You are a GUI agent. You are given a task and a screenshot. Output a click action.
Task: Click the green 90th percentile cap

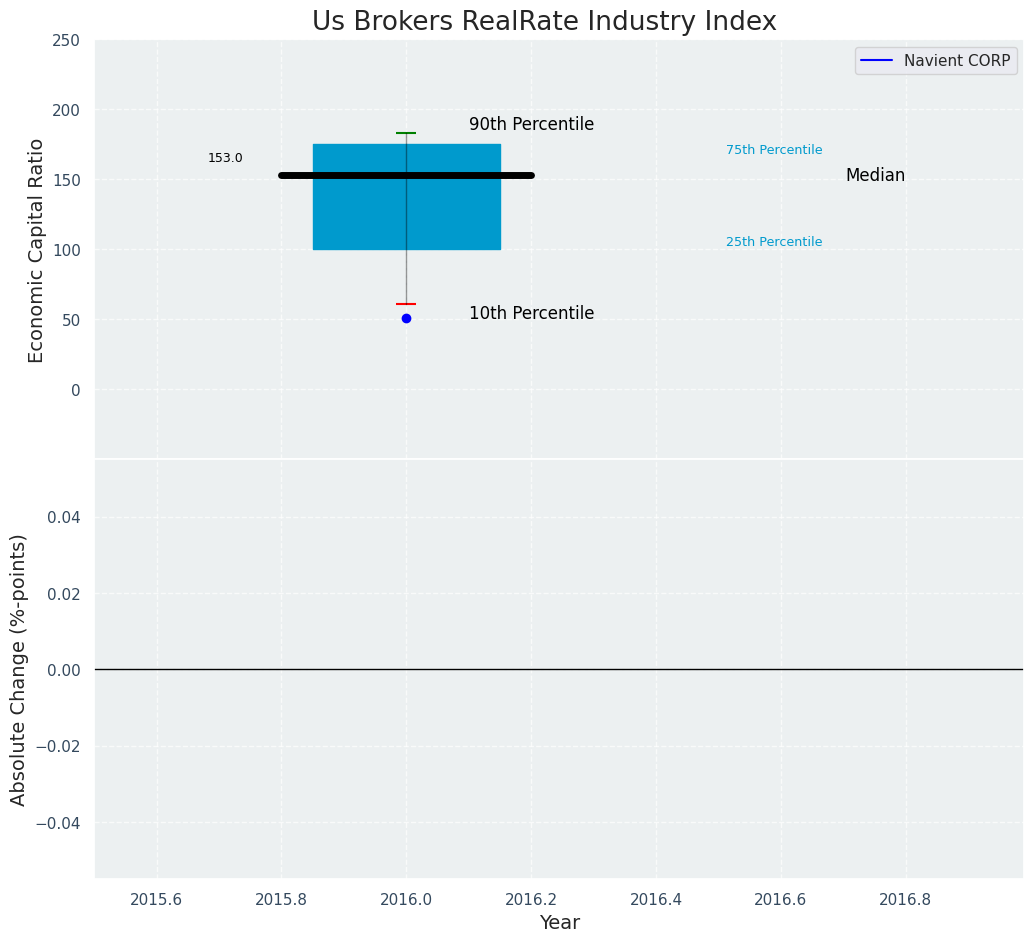click(406, 133)
